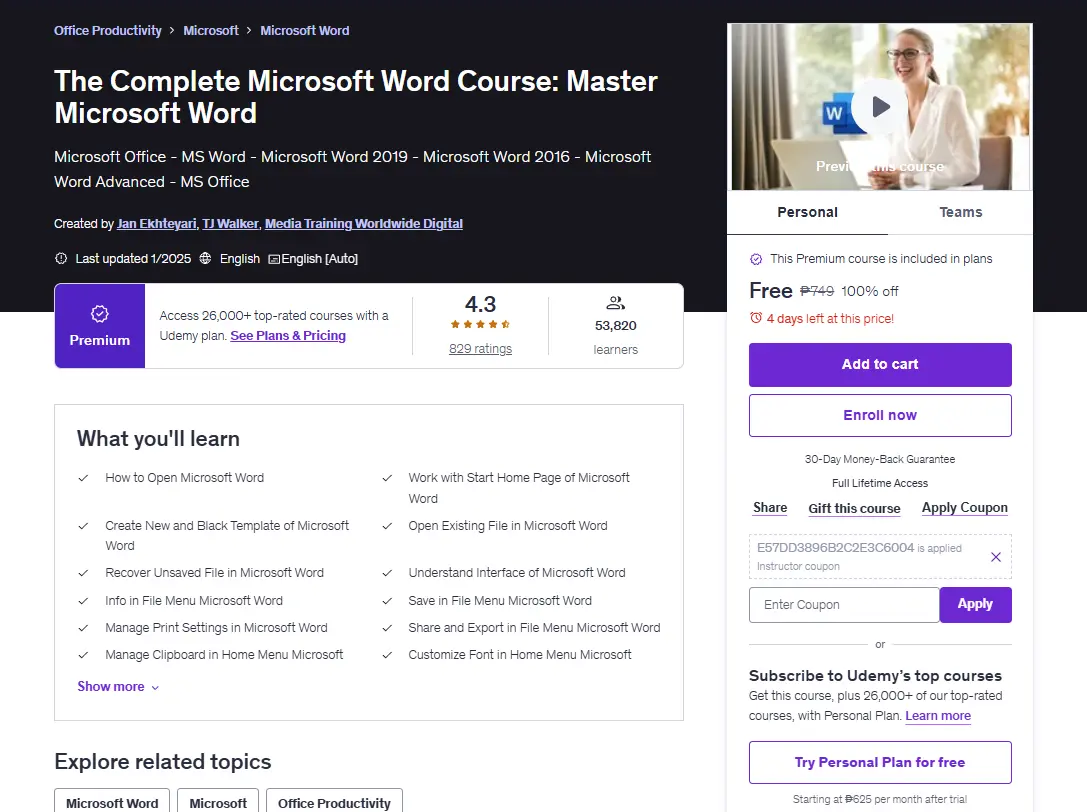Open Office Productivity breadcrumb
1087x812 pixels.
point(107,31)
